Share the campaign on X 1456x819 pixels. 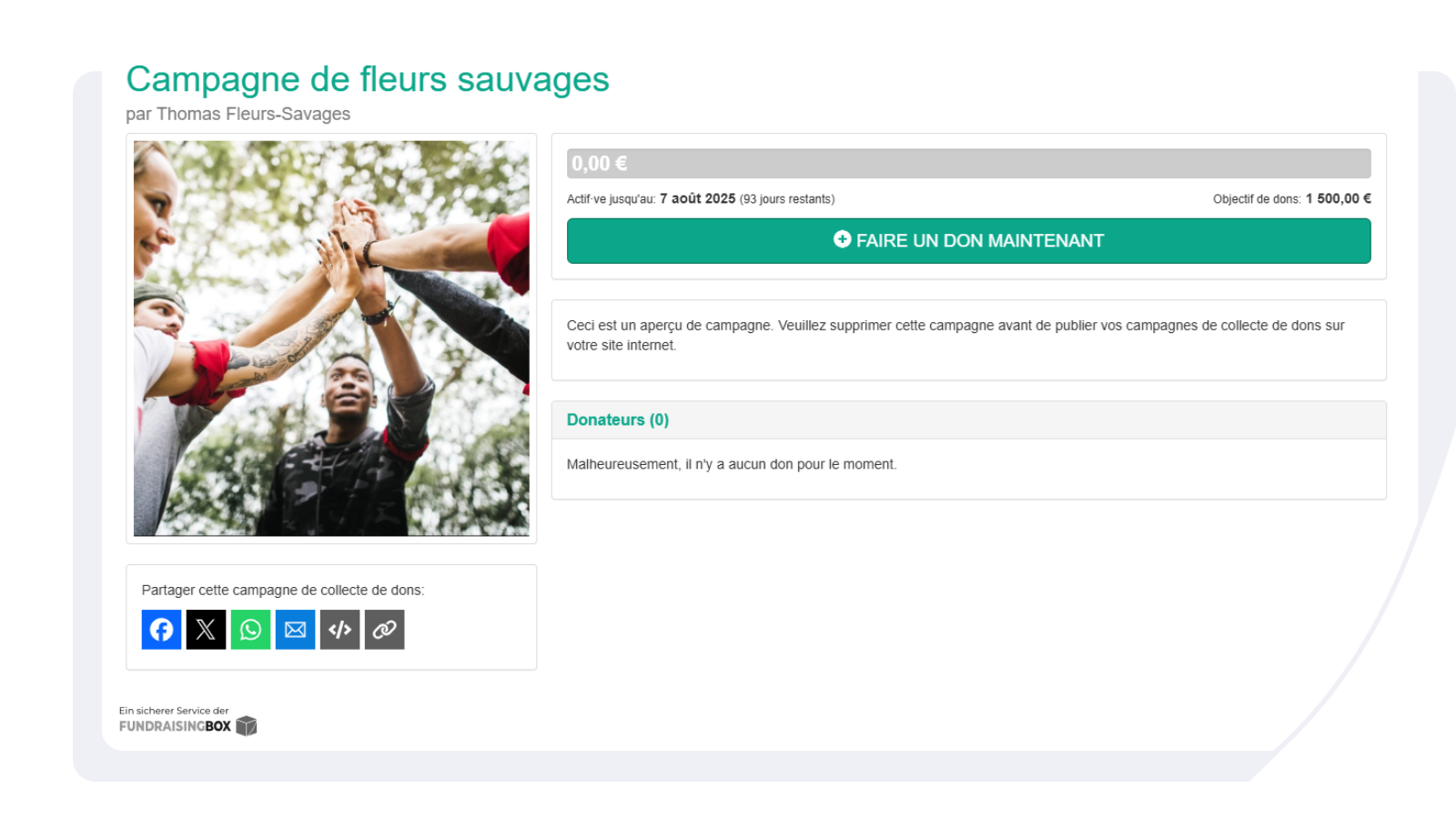206,630
